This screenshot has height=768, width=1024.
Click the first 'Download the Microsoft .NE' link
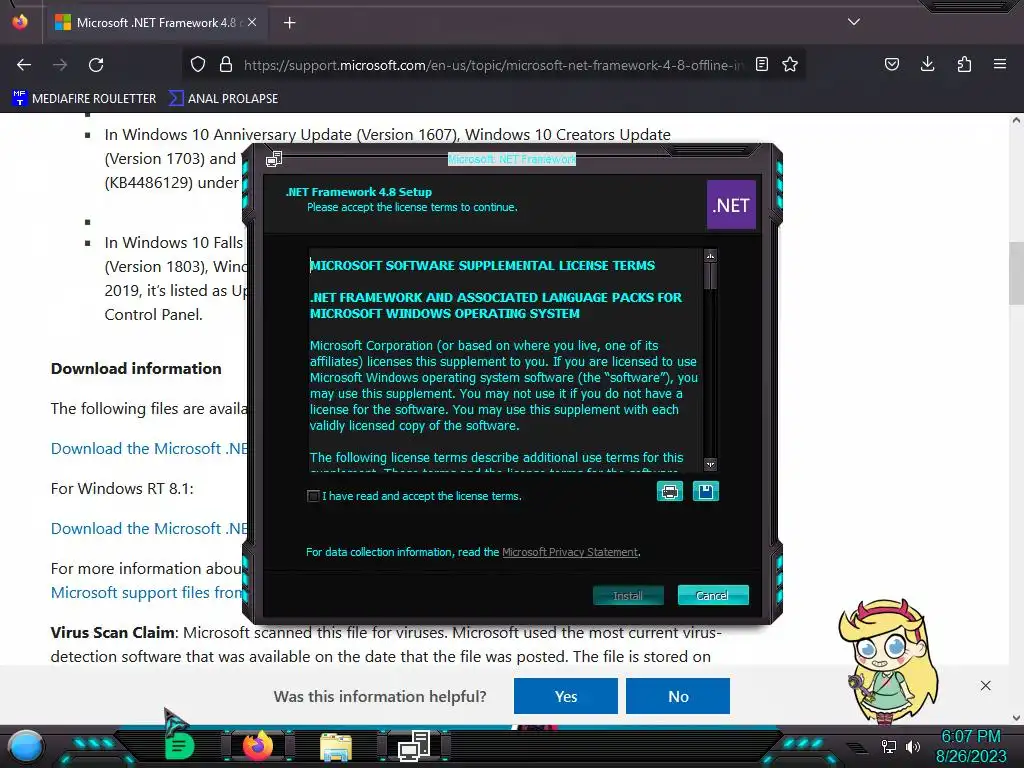tap(149, 449)
